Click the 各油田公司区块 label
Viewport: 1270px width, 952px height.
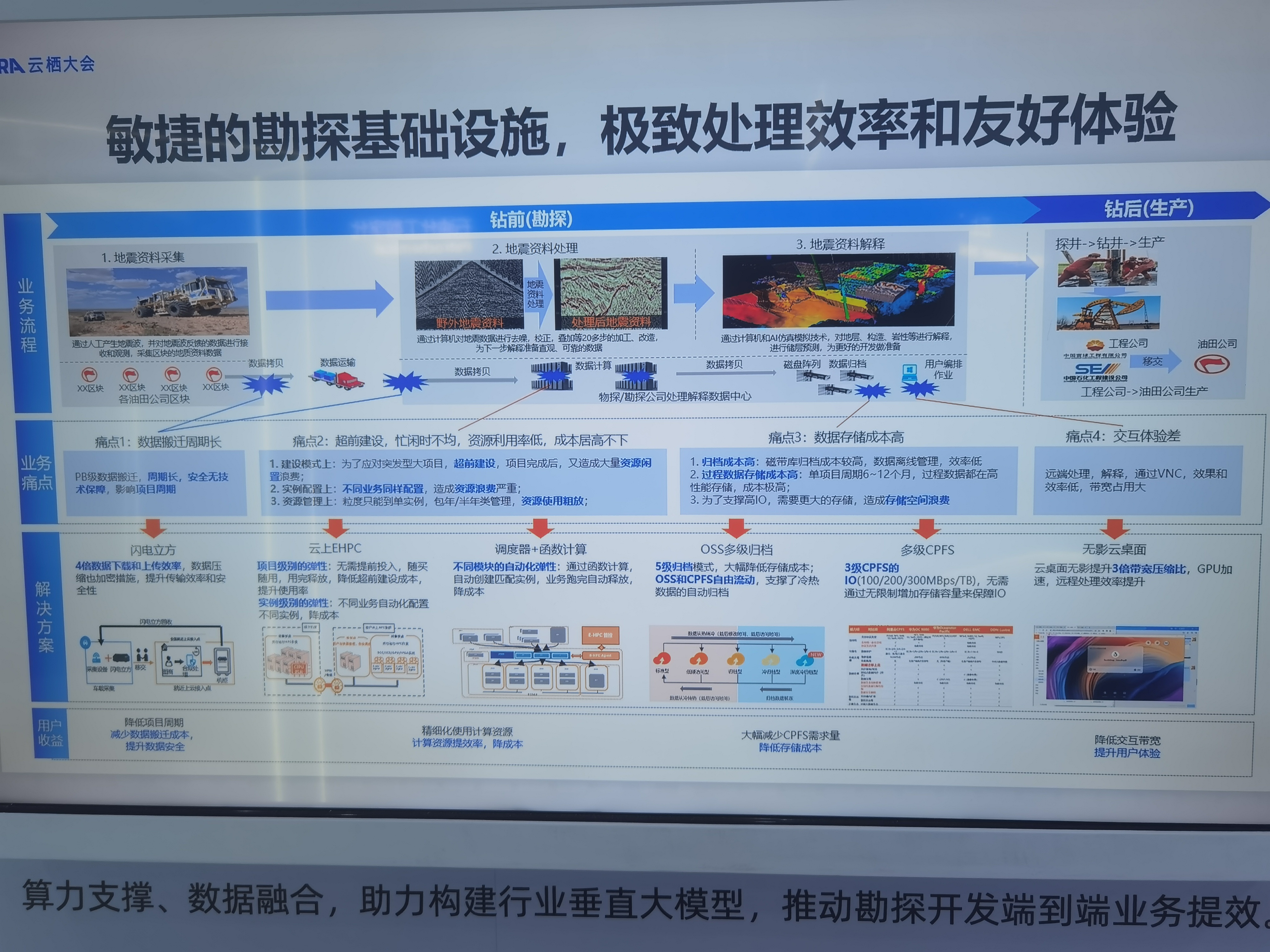pos(154,399)
